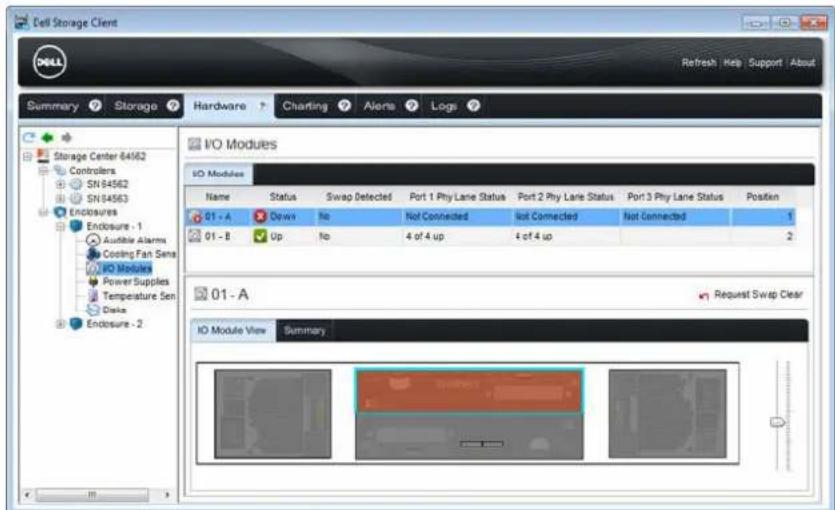Screen dimensions: 835x510
Task: Sort by the Swap Detected column header
Action: pos(359,197)
